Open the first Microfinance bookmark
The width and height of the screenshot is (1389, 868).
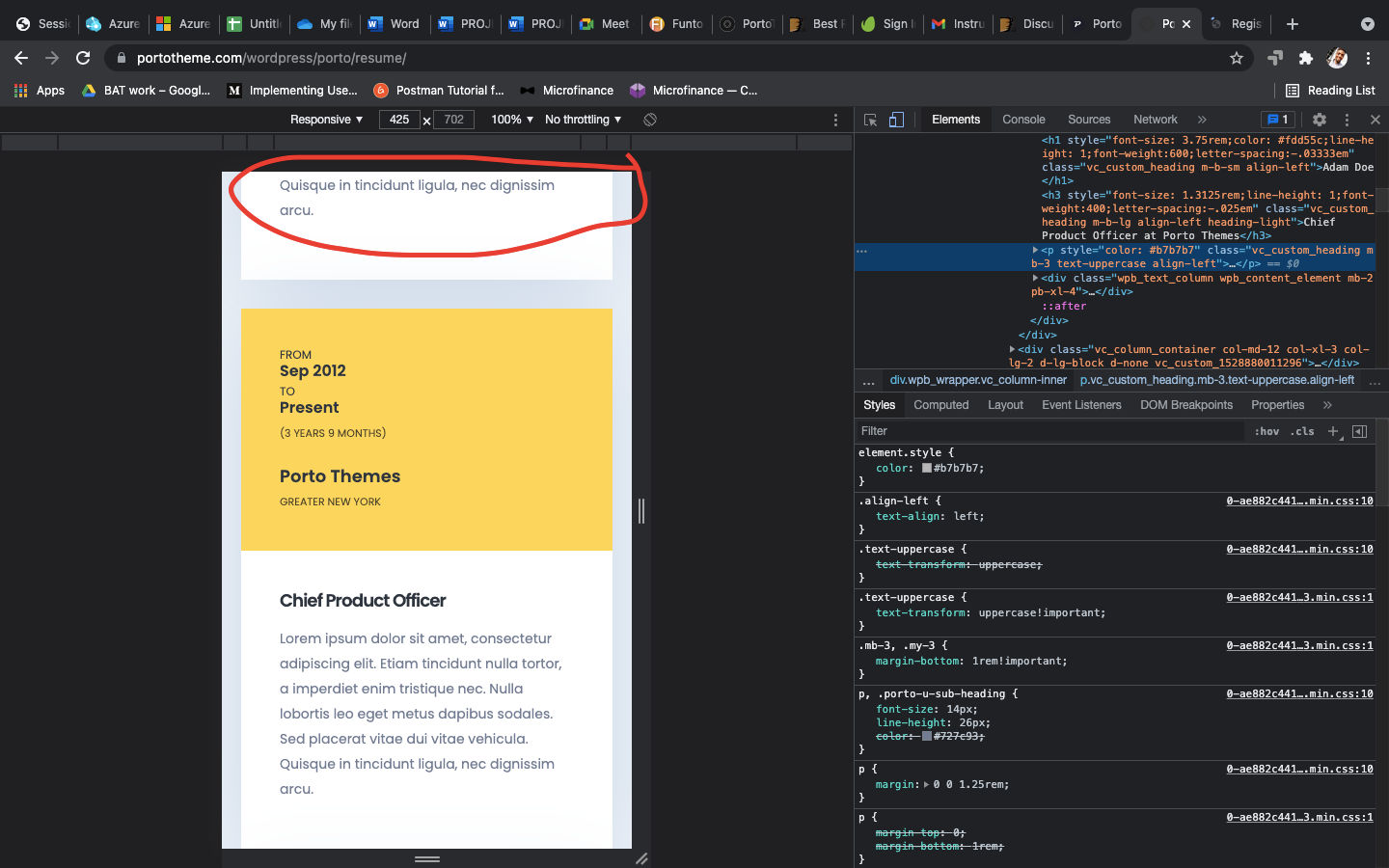566,90
